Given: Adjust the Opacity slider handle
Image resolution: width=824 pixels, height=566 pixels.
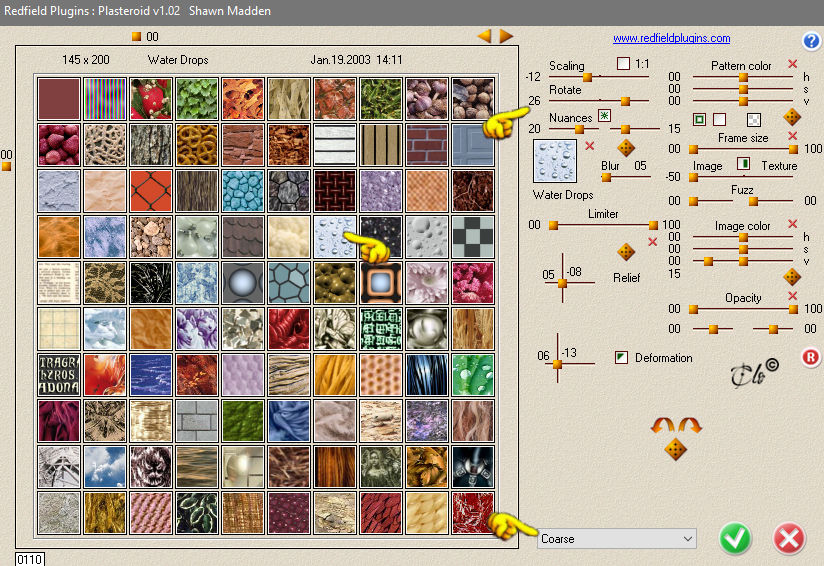Looking at the screenshot, I should point(793,309).
